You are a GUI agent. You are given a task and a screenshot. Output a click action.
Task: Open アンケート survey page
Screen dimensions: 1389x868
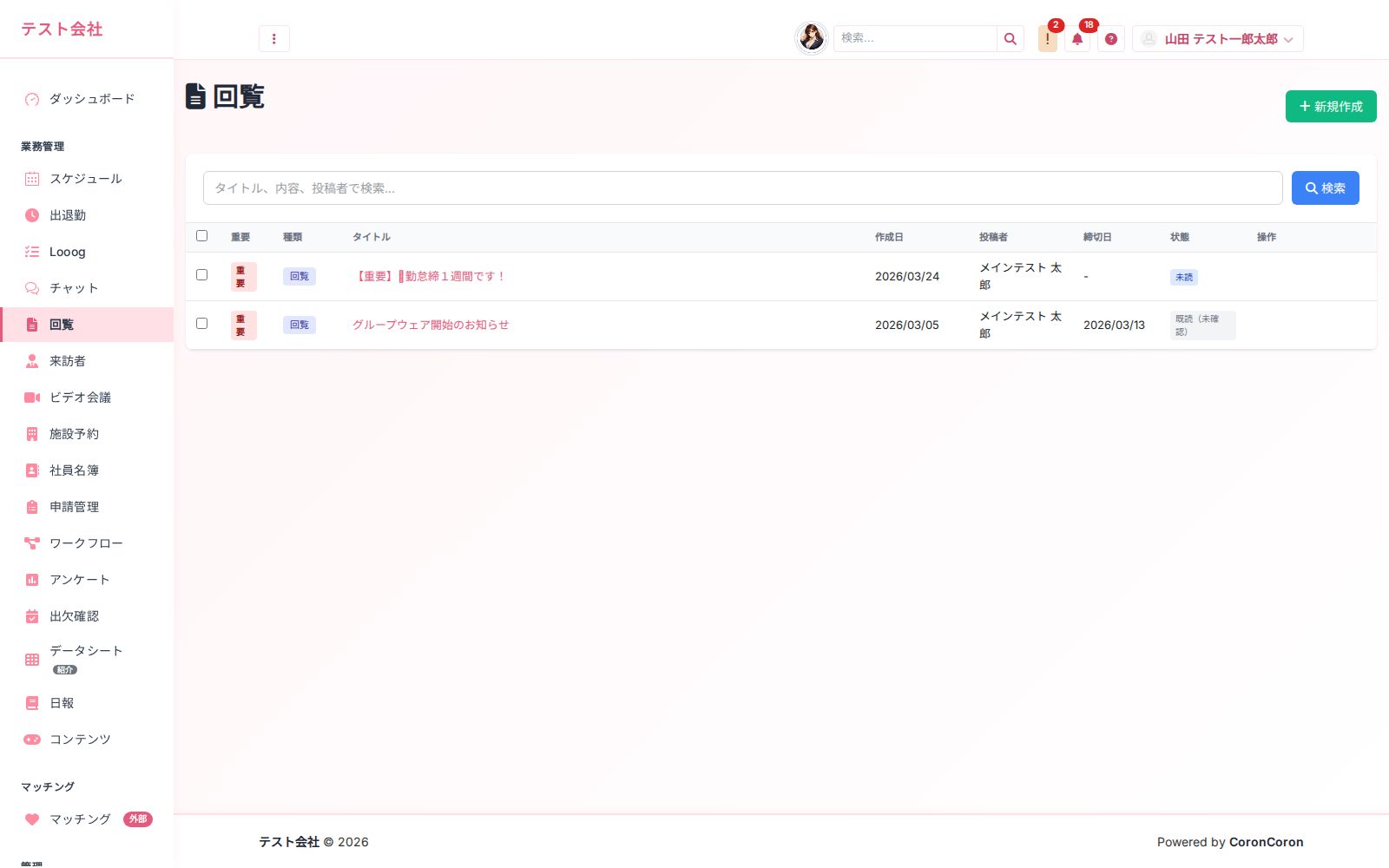click(x=87, y=580)
